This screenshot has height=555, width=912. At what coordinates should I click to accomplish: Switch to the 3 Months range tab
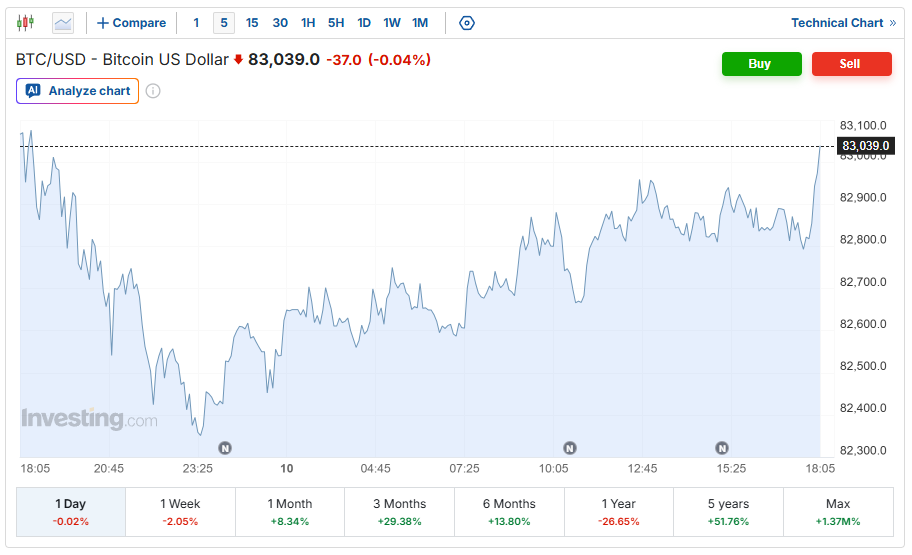(x=400, y=512)
